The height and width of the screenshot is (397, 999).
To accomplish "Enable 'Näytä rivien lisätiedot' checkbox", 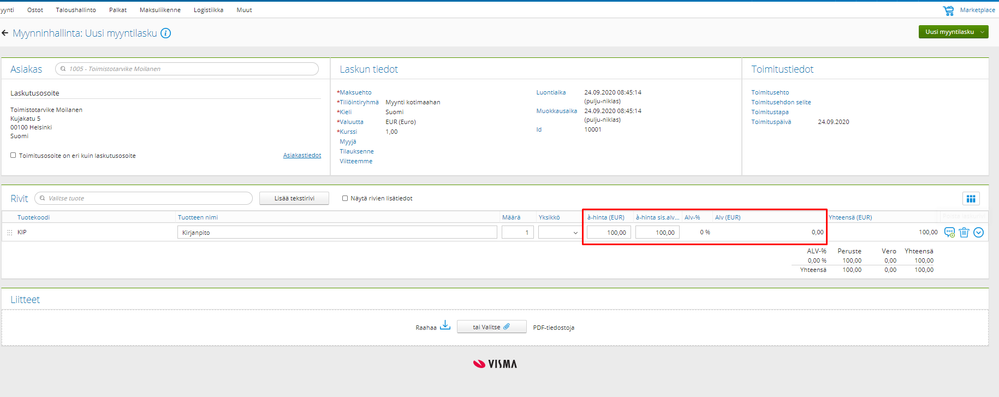I will coord(345,198).
